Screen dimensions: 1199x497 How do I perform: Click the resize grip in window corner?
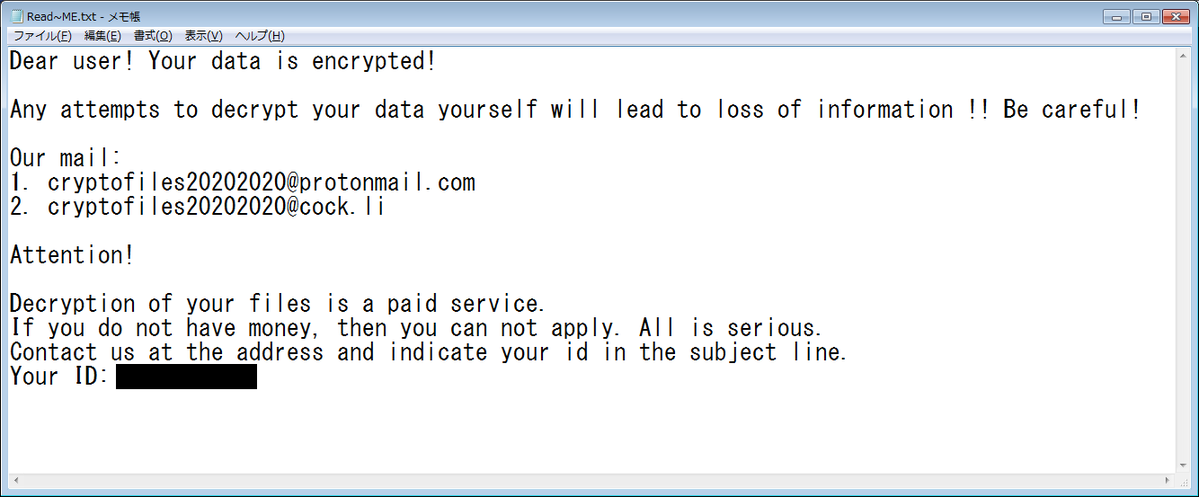pyautogui.click(x=1182, y=482)
